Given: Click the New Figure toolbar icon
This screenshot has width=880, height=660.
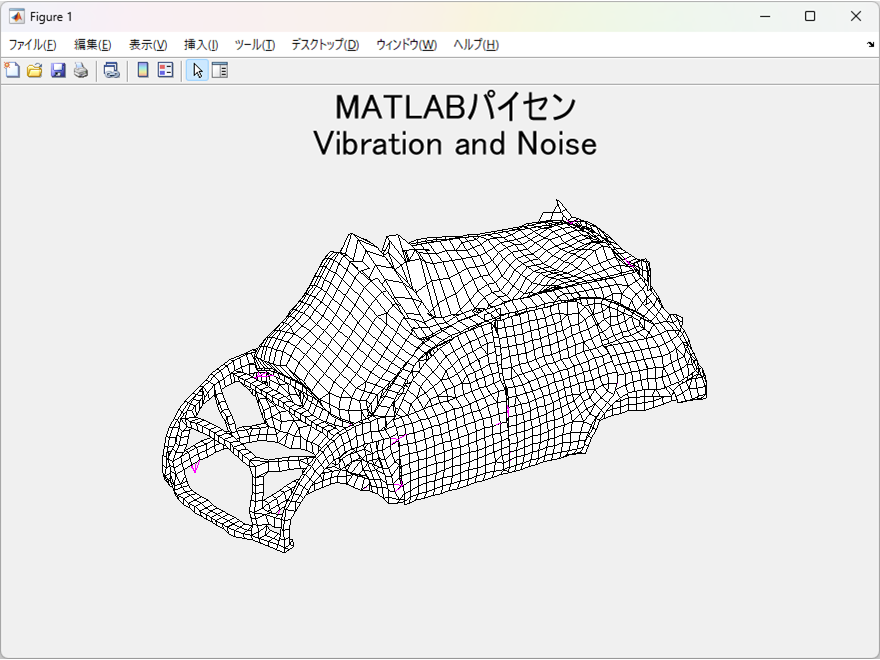Looking at the screenshot, I should (12, 70).
